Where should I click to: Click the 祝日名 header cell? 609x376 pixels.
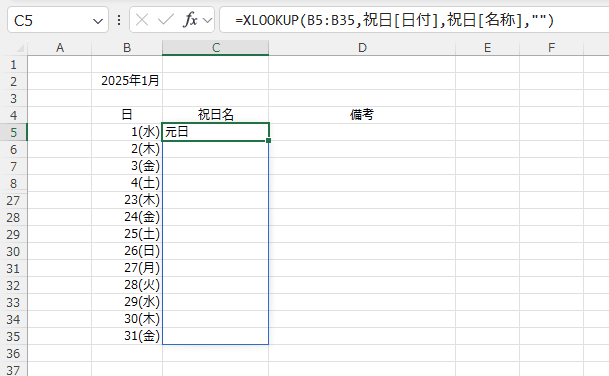click(x=216, y=115)
